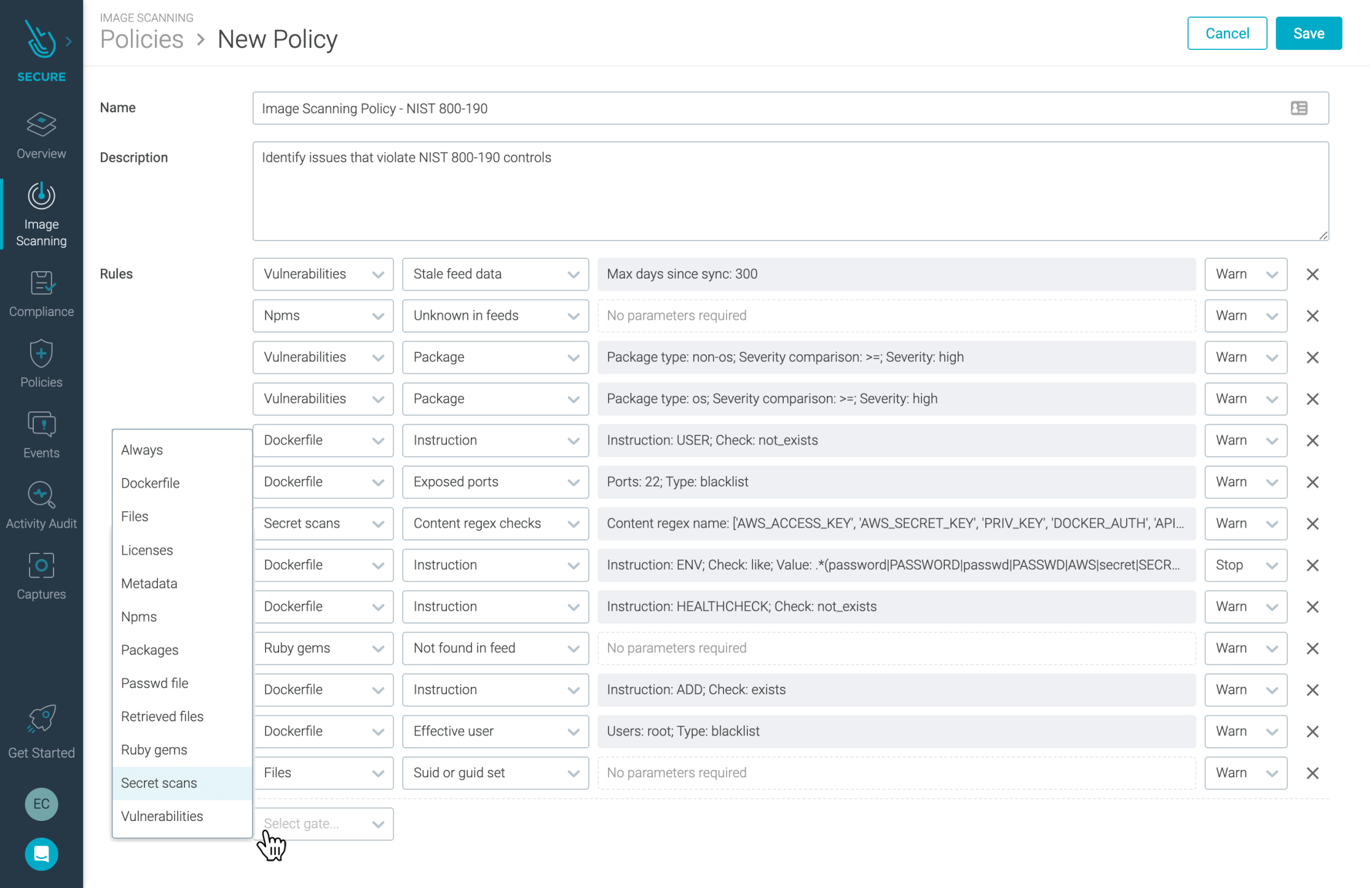
Task: Go back to Policies breadcrumb
Action: tap(142, 39)
